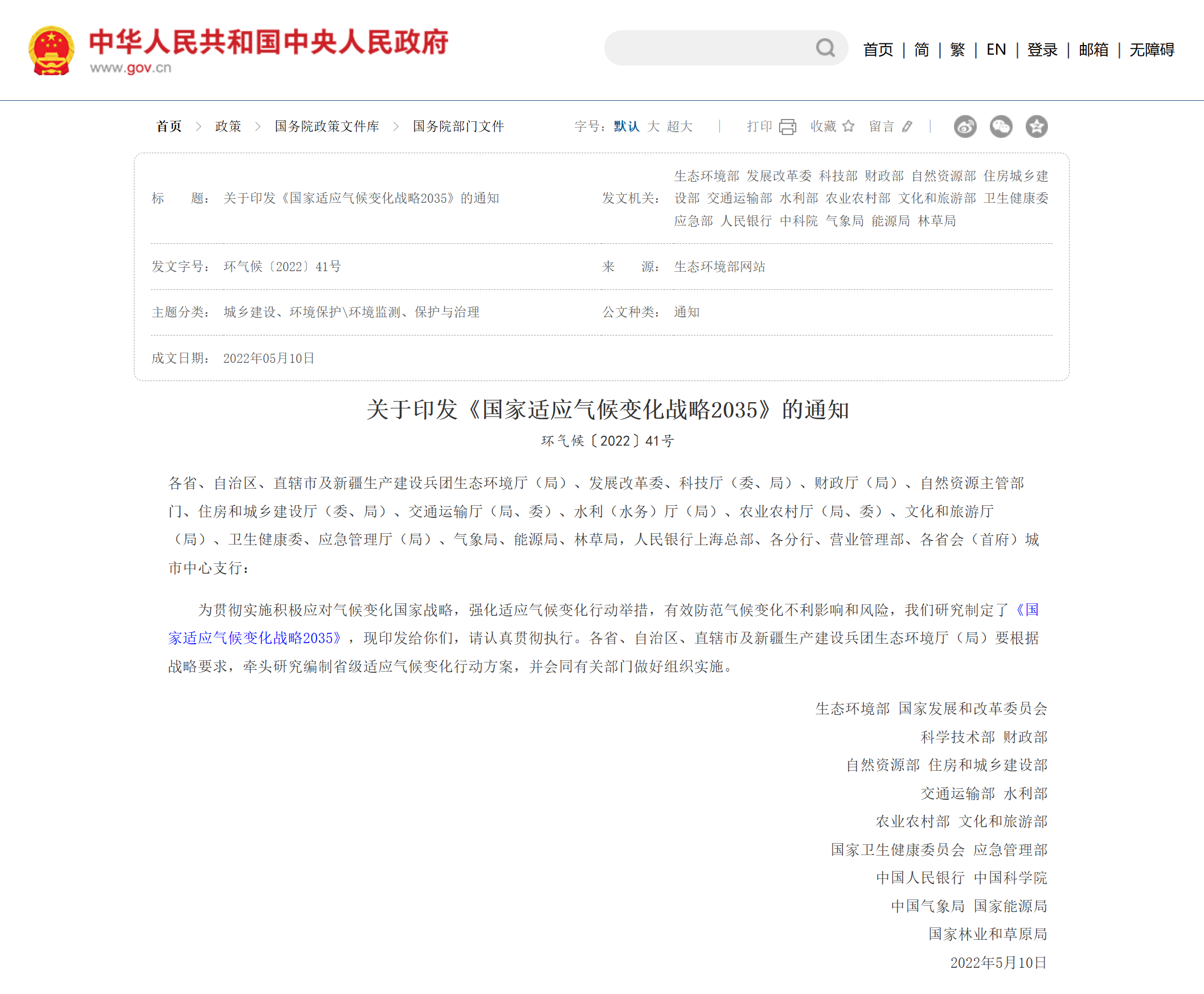Open 国务院部门文件 breadcrumb
1204x994 pixels.
pos(458,126)
